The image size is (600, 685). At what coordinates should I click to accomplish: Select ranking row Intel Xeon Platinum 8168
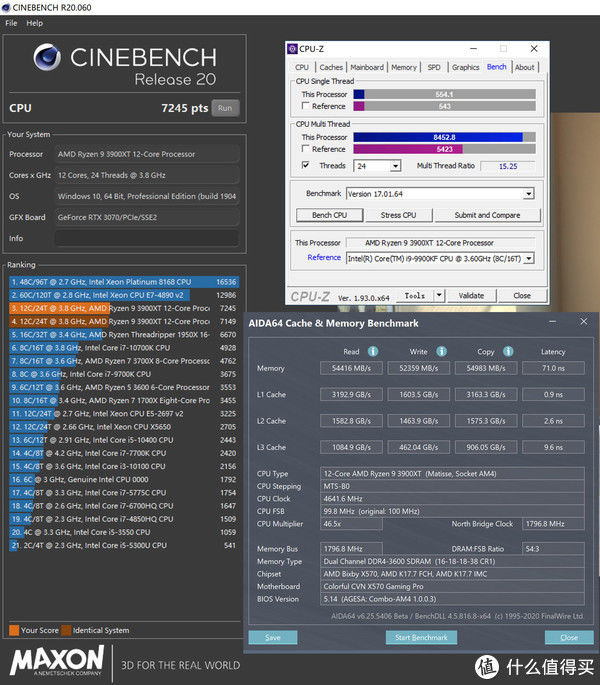pyautogui.click(x=124, y=282)
